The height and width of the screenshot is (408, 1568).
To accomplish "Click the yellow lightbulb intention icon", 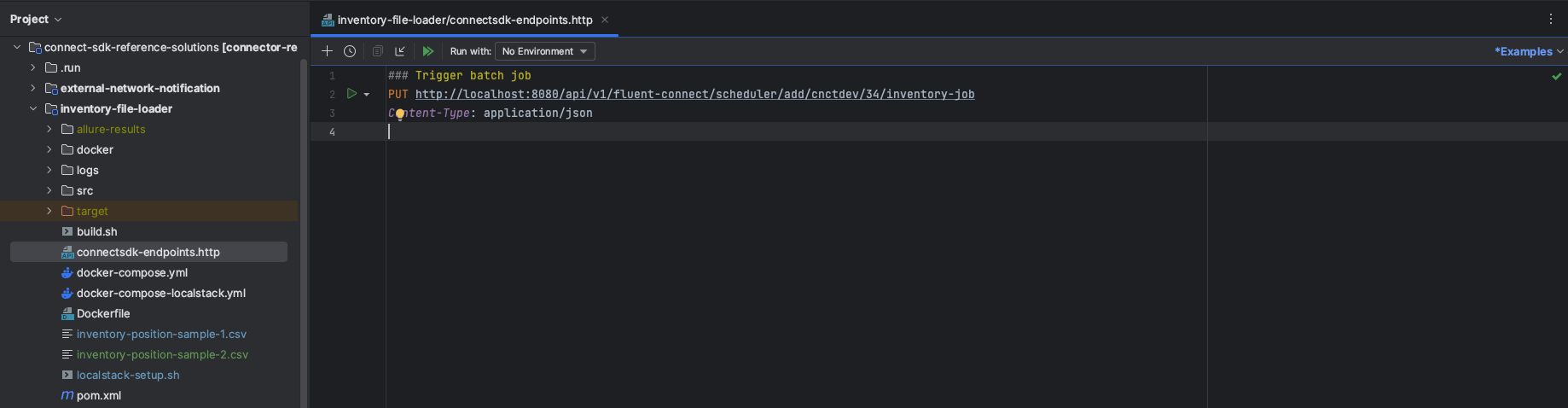I will (399, 114).
